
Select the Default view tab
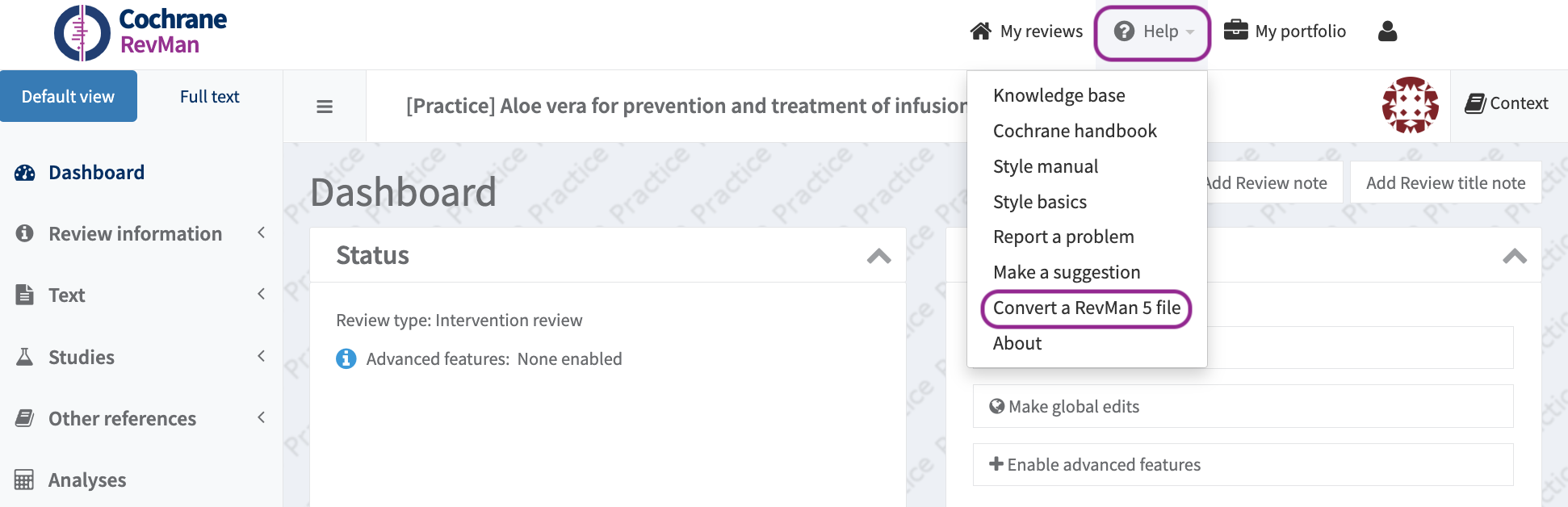click(x=69, y=97)
